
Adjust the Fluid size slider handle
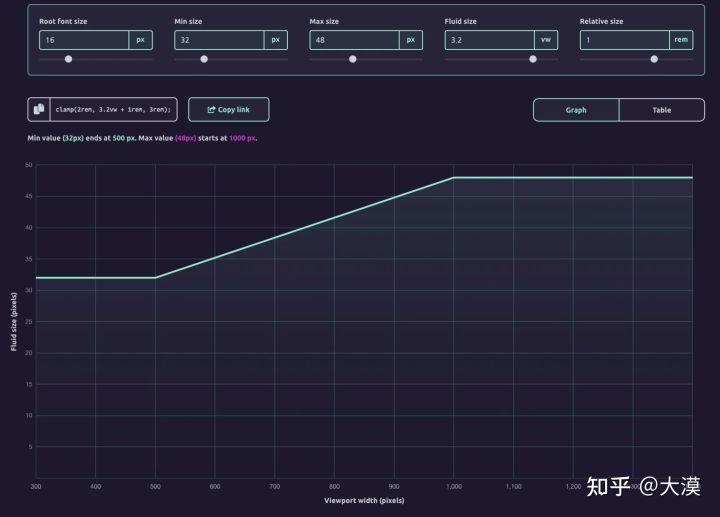(x=533, y=59)
